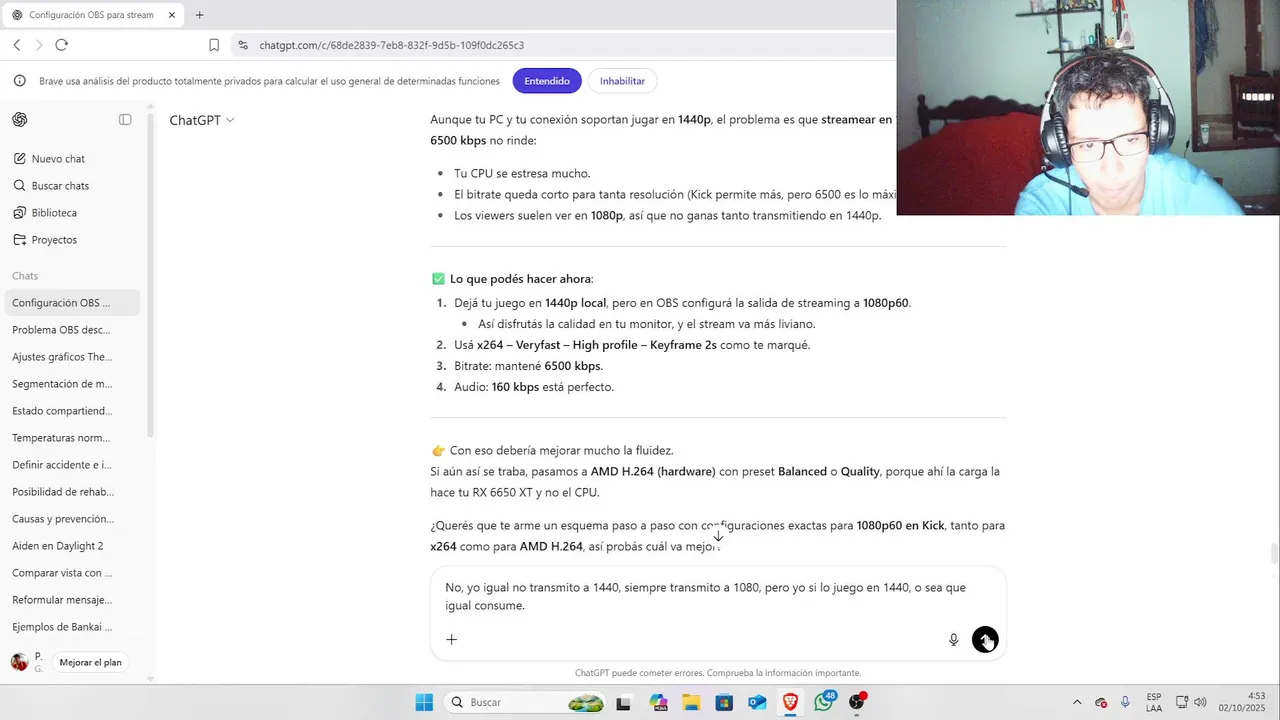Open chat 'Reformular mensaje...'
1280x720 pixels.
73,600
